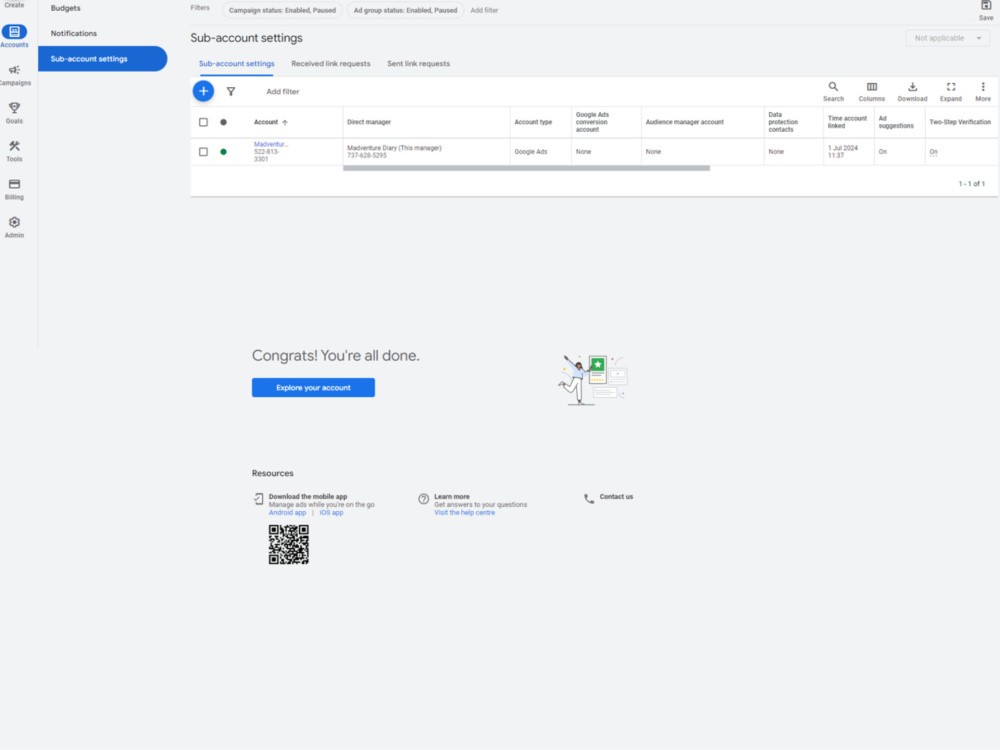The height and width of the screenshot is (750, 1000).
Task: Open the iOS app link
Action: [331, 513]
